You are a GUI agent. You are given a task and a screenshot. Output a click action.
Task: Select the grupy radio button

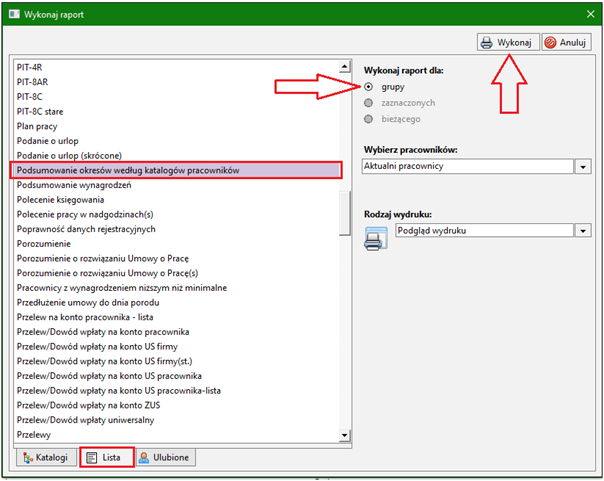click(369, 87)
